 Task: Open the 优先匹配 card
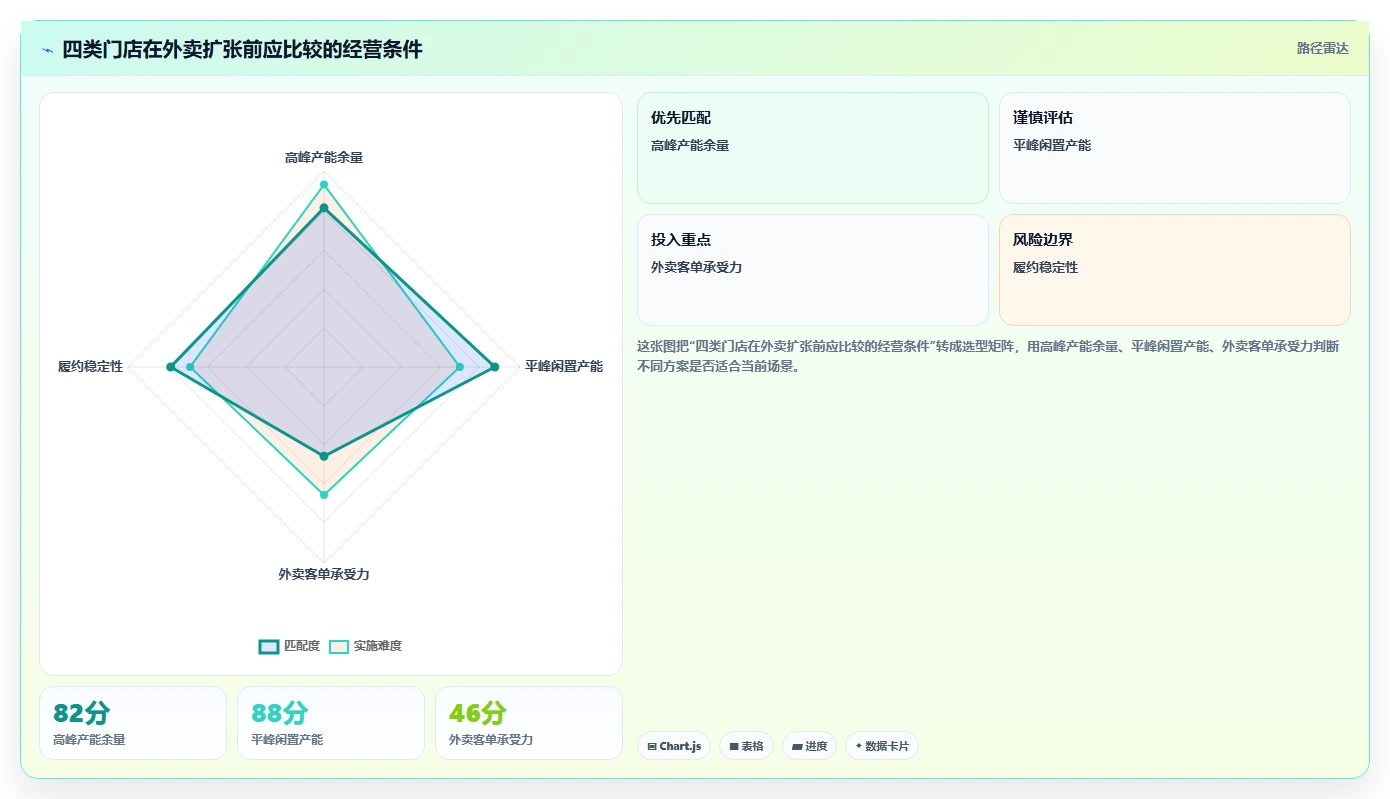point(813,148)
